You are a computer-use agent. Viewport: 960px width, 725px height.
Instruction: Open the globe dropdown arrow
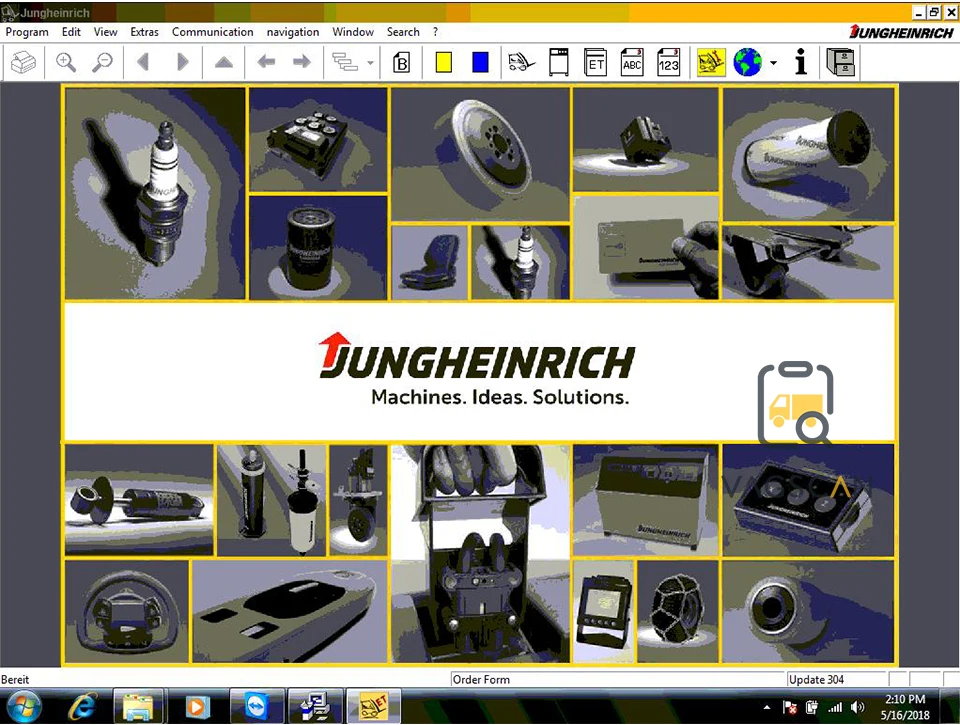tap(773, 63)
